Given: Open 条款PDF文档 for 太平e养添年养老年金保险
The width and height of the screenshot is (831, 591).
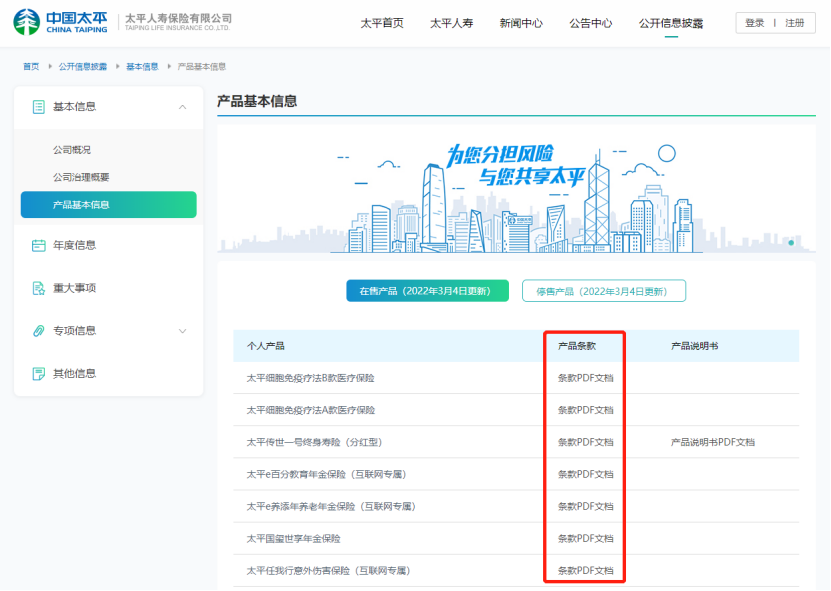Looking at the screenshot, I should point(585,507).
